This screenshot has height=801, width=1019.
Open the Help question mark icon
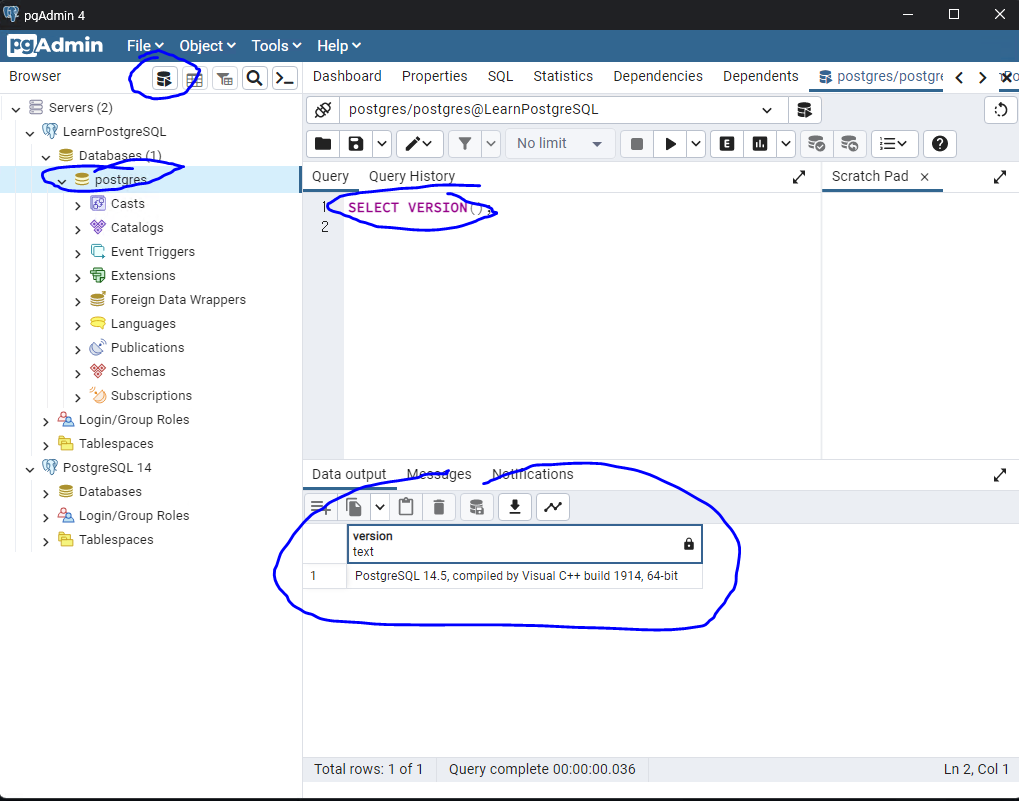pos(940,144)
